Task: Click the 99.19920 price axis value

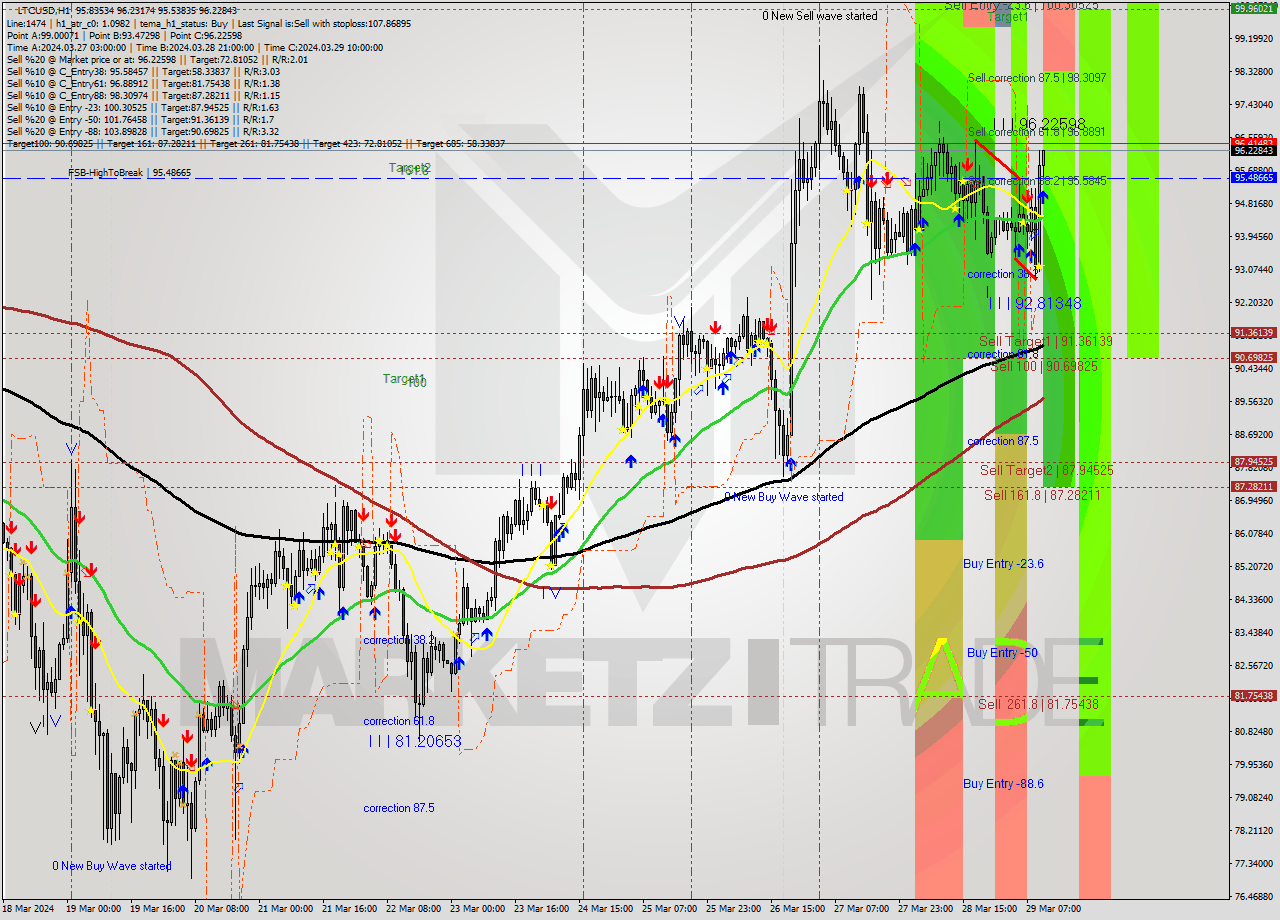Action: (1253, 38)
